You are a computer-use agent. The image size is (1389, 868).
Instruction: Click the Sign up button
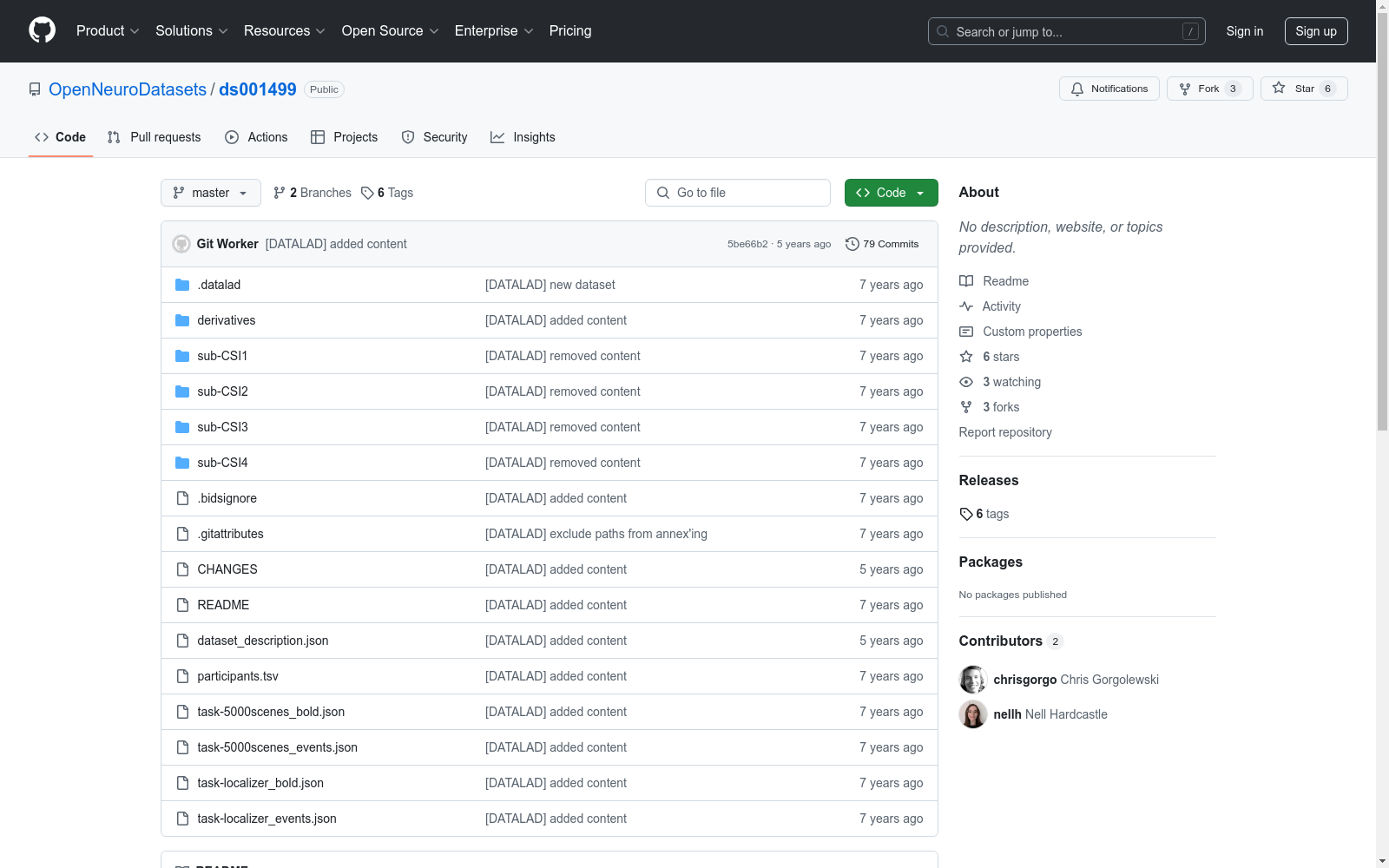tap(1316, 31)
